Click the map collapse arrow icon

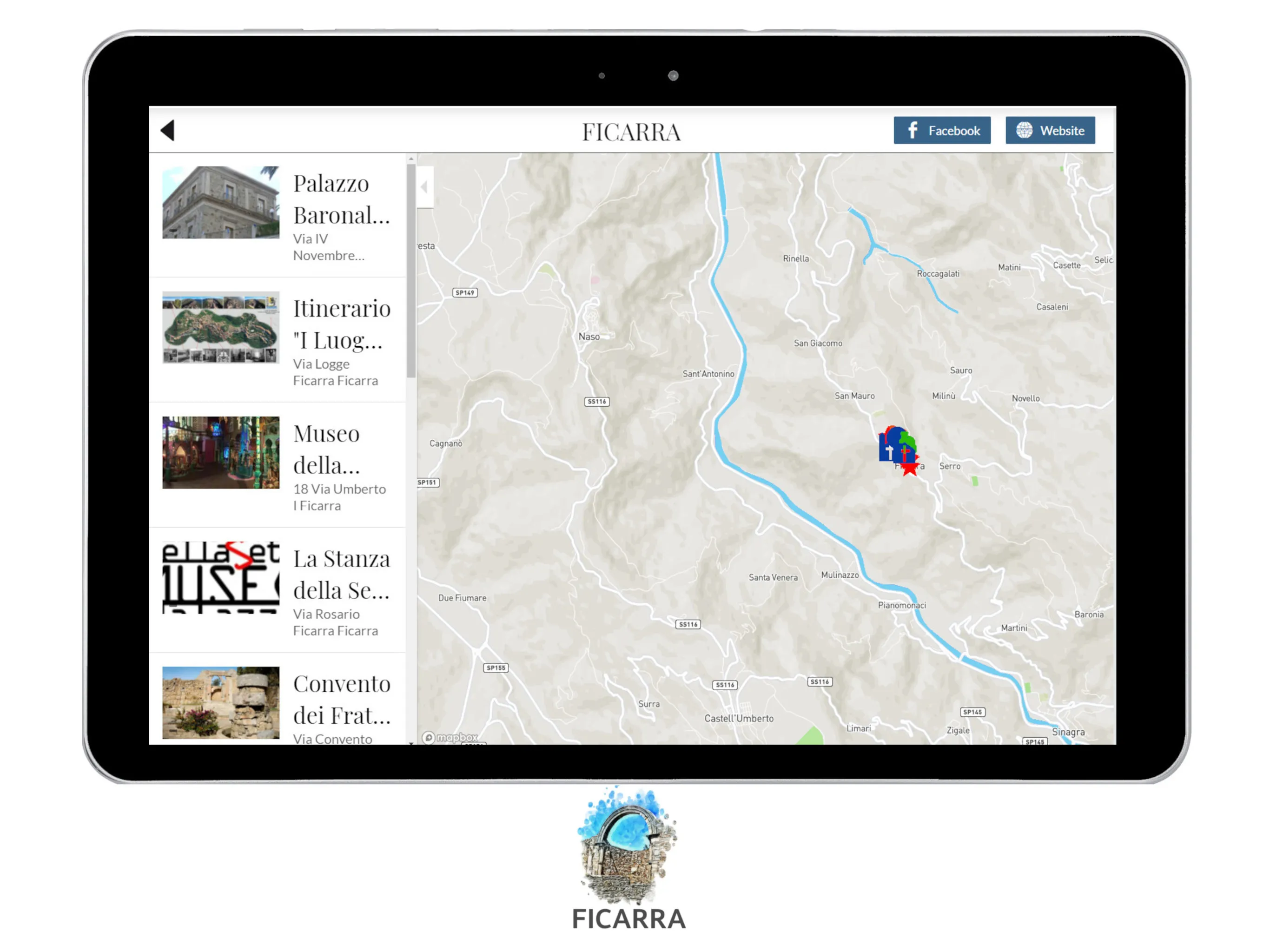[x=423, y=188]
